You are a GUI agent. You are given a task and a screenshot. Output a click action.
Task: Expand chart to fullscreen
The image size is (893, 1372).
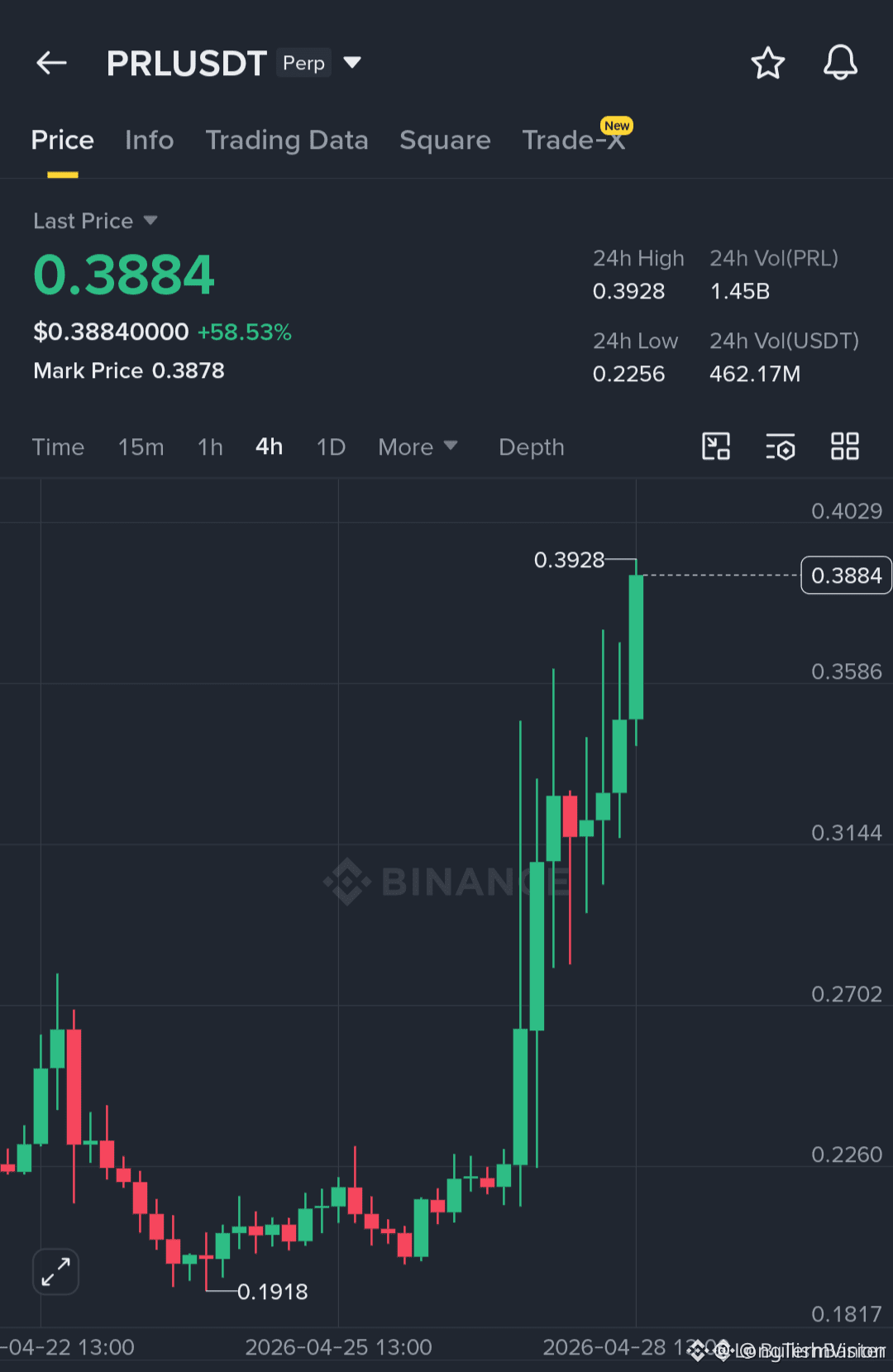55,1272
